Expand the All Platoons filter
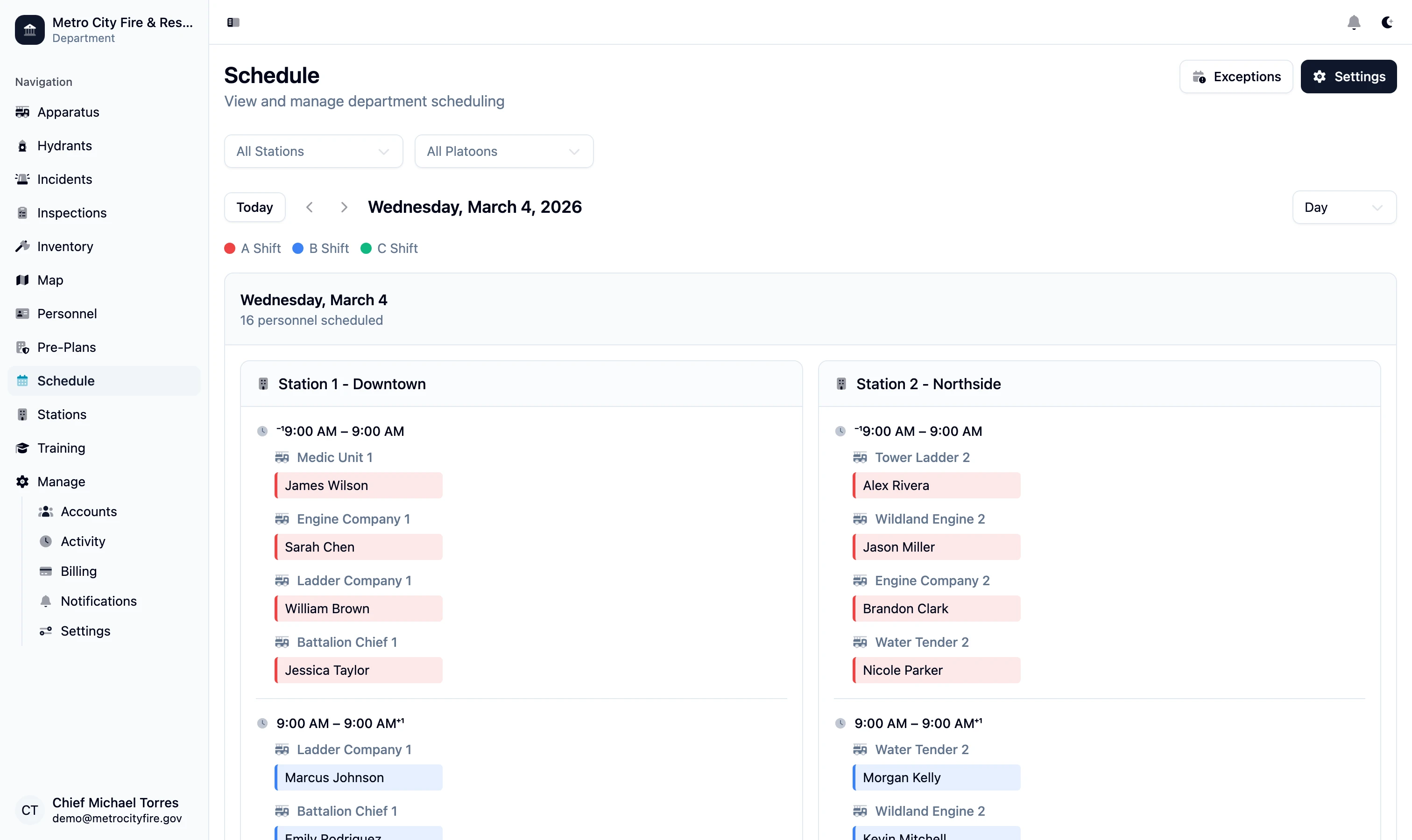 (x=503, y=151)
